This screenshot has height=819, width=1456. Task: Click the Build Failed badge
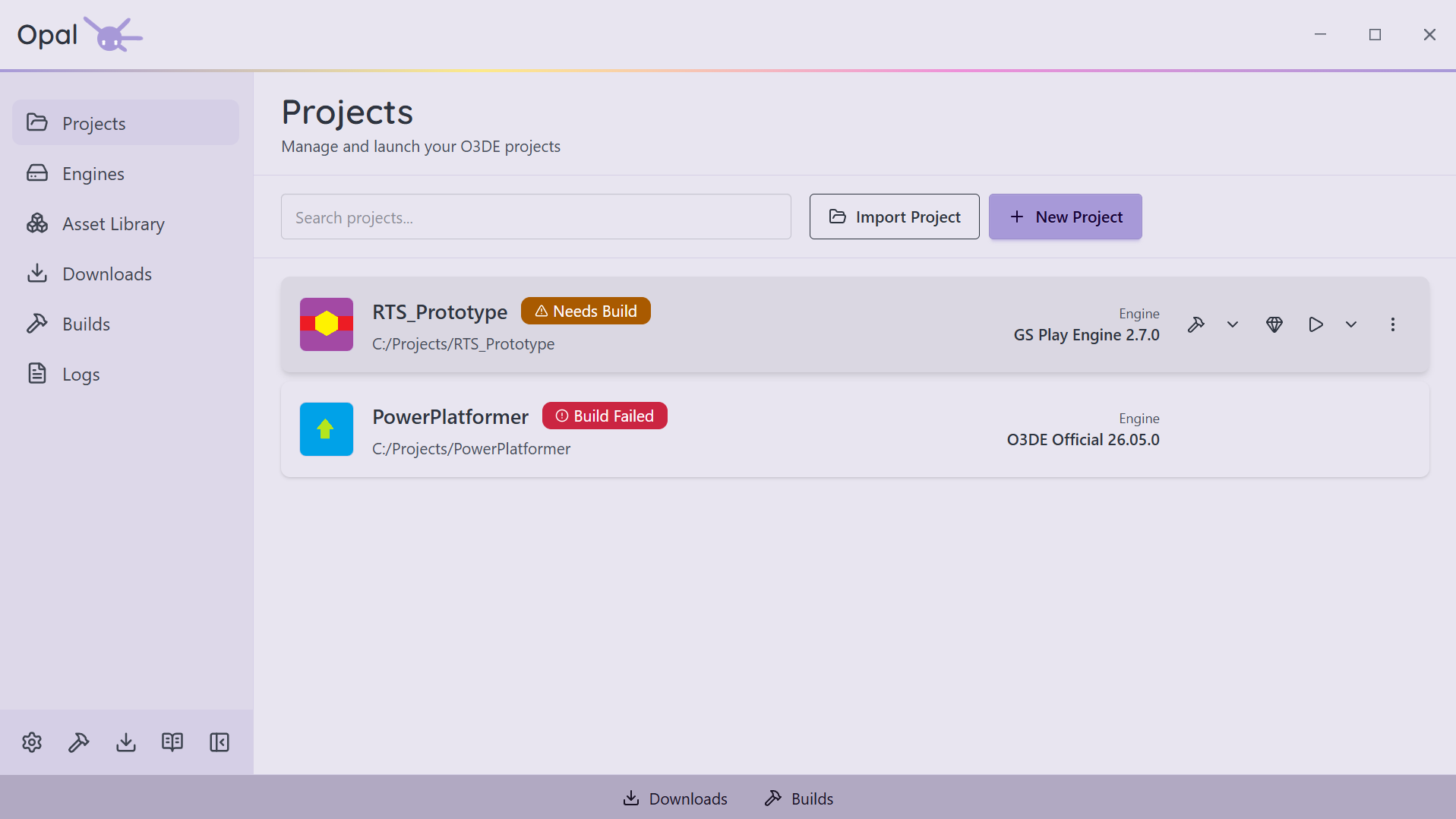(x=605, y=416)
